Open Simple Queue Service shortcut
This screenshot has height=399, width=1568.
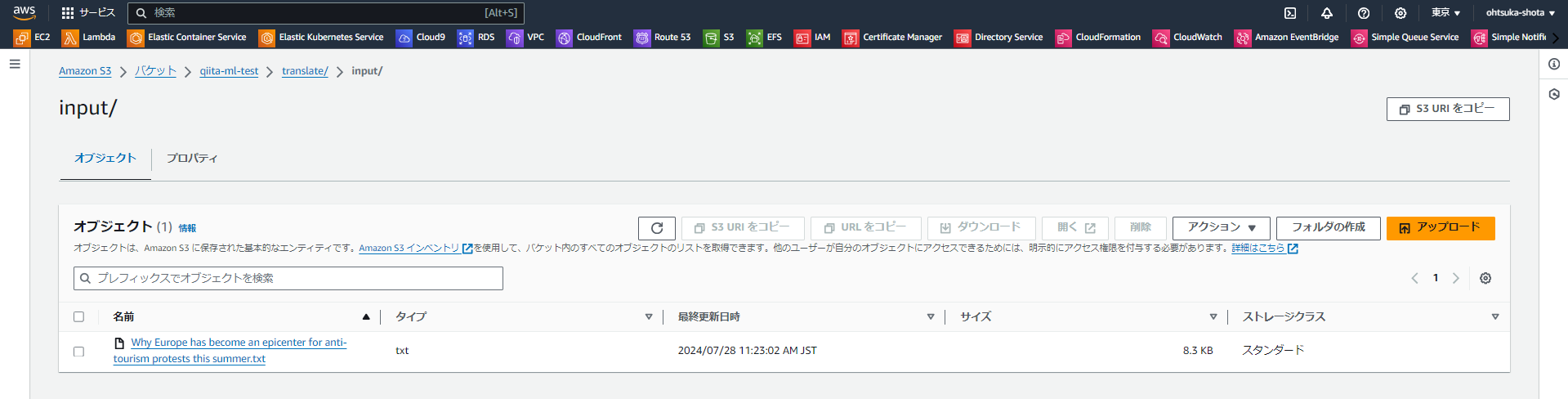tap(1405, 38)
